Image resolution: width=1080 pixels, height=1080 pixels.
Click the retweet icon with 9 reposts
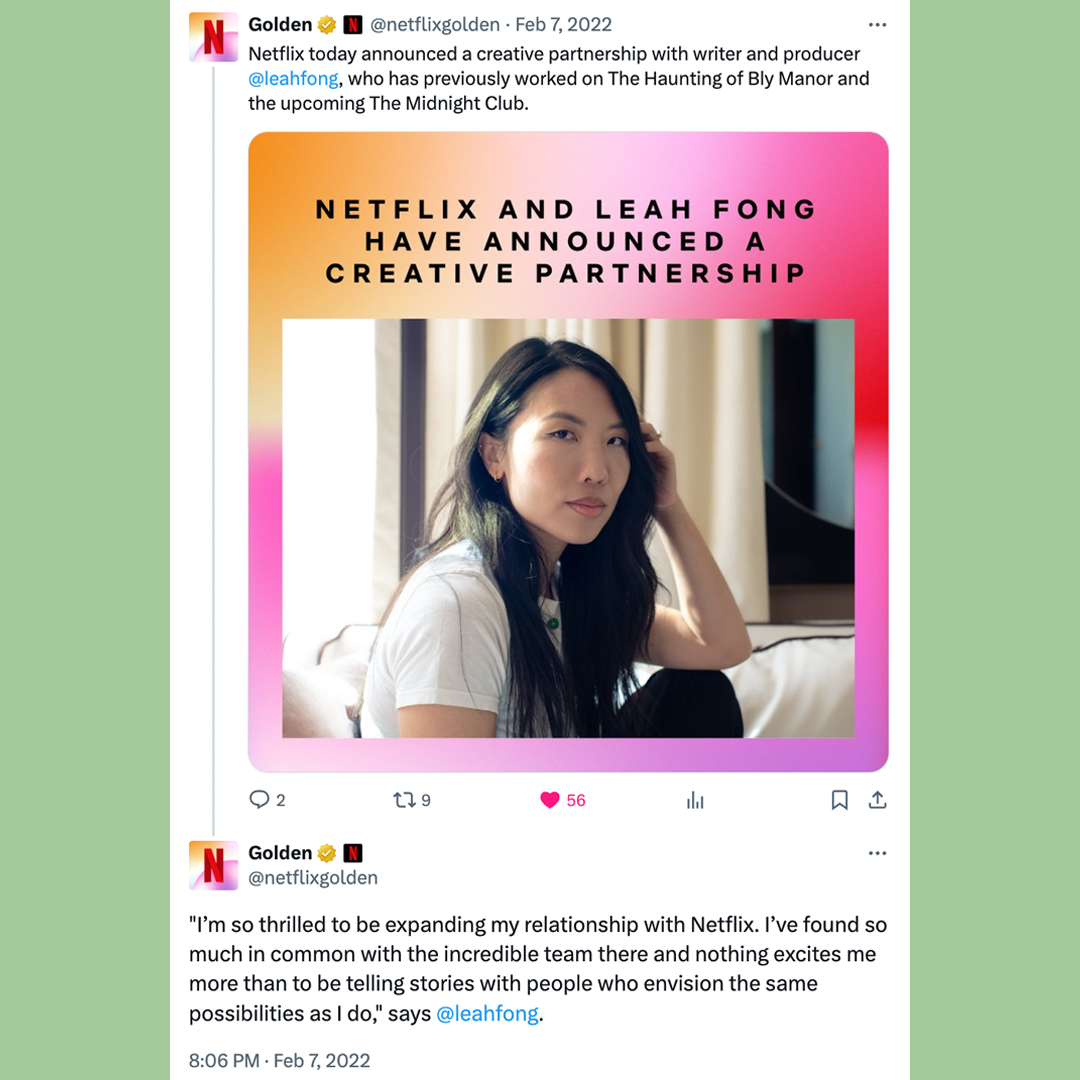pos(404,800)
